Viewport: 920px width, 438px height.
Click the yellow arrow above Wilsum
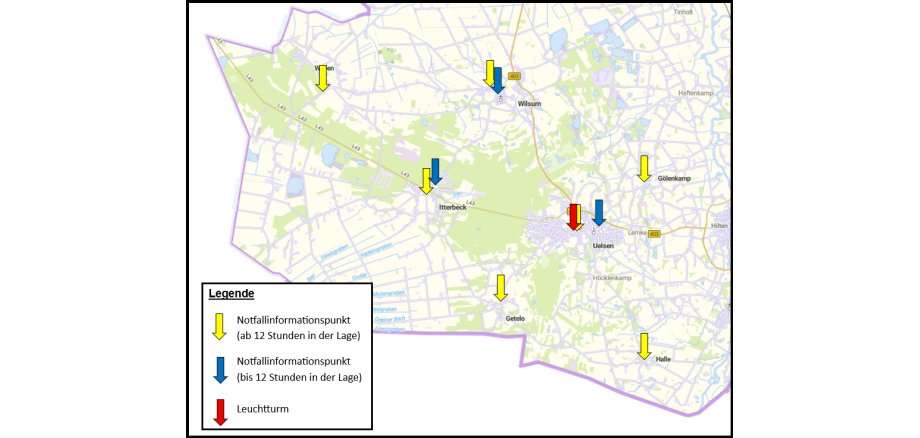coord(489,73)
